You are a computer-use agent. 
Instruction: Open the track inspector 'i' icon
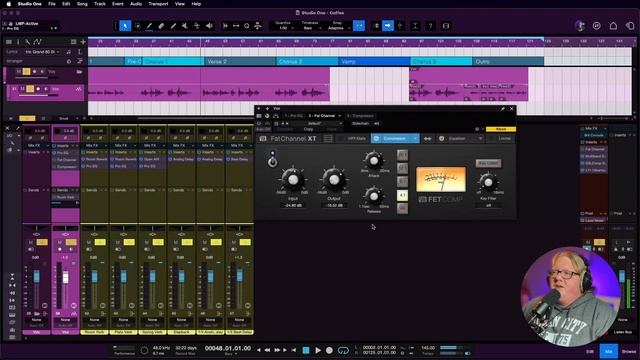tap(18, 42)
